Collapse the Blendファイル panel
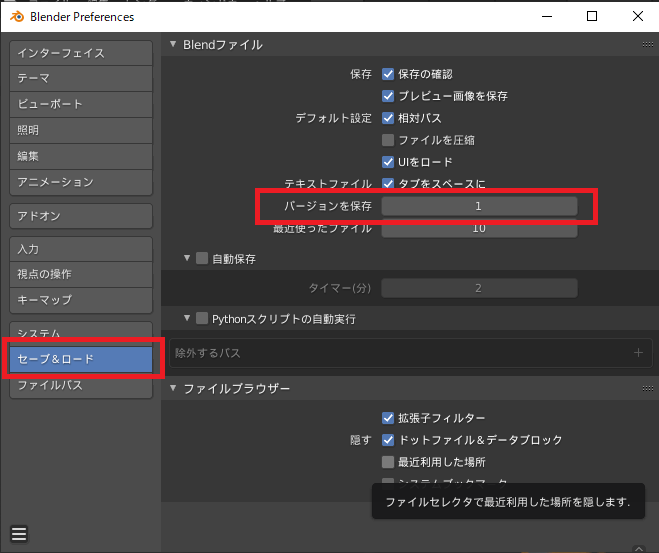Viewport: 659px width, 553px height. pyautogui.click(x=173, y=44)
